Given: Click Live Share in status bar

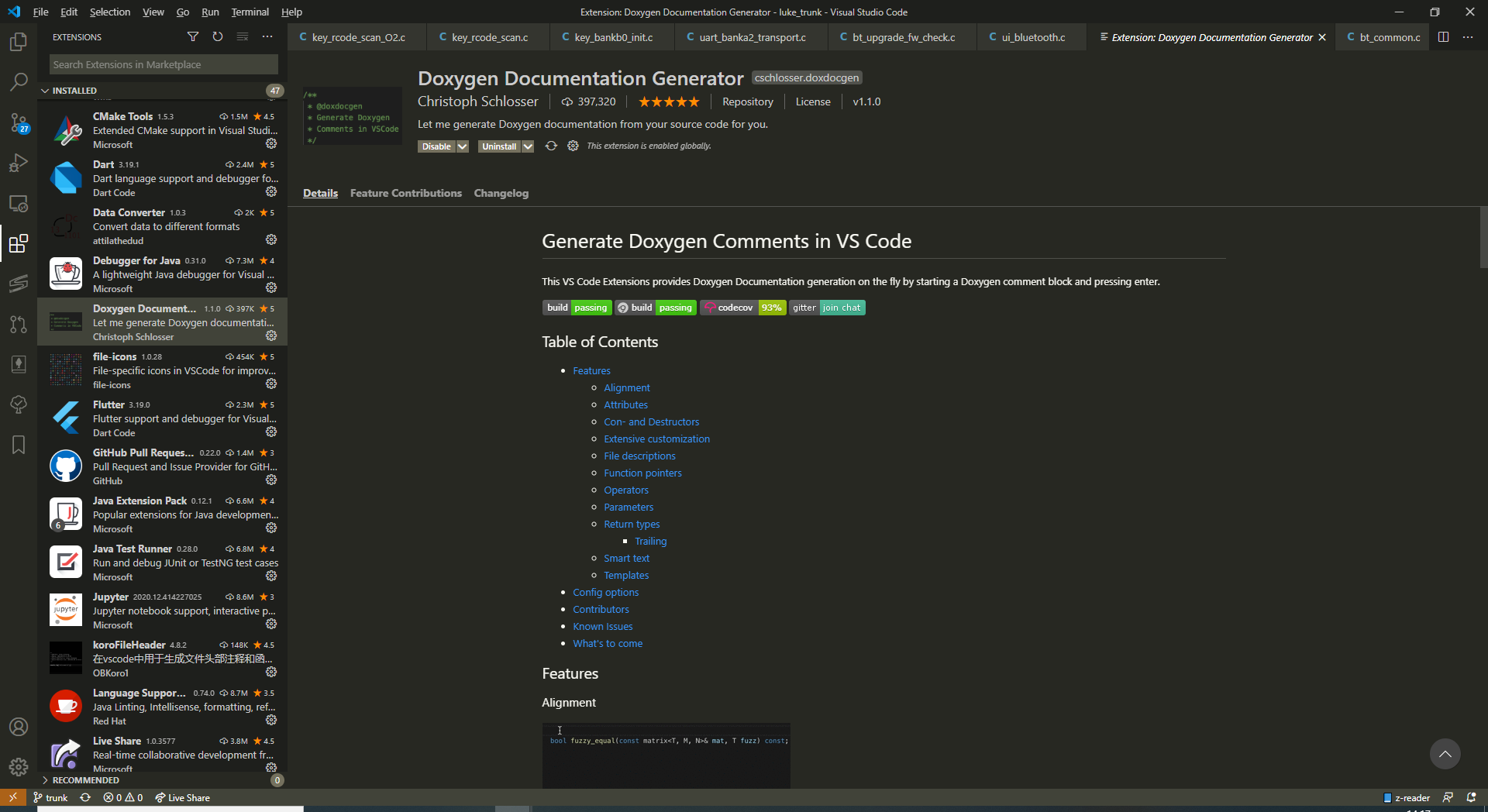Looking at the screenshot, I should pos(182,797).
